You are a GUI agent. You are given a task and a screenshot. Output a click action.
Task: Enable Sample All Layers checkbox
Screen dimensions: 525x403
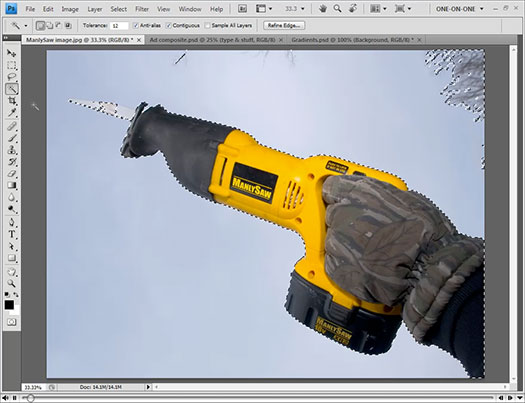[x=207, y=25]
